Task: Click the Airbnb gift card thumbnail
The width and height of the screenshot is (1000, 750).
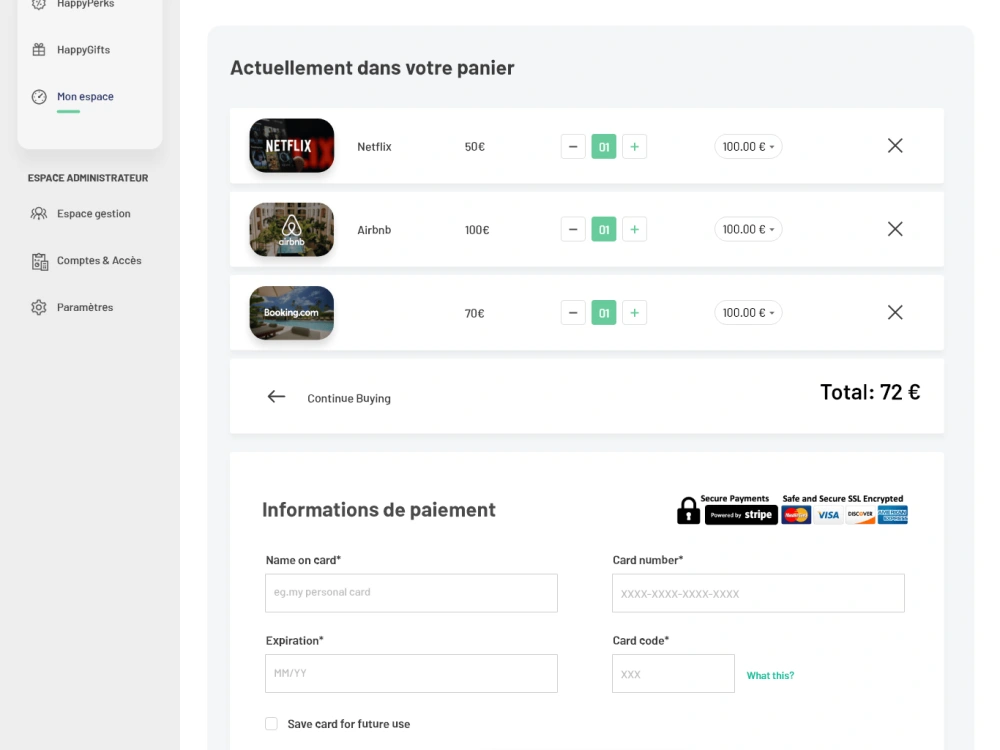Action: coord(291,230)
